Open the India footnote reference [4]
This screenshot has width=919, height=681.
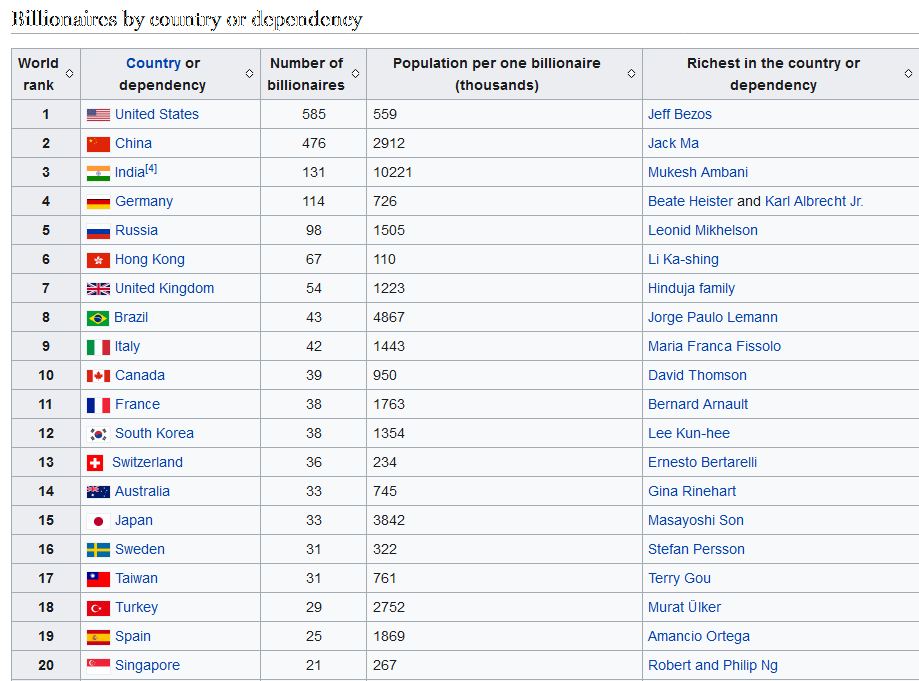[151, 169]
